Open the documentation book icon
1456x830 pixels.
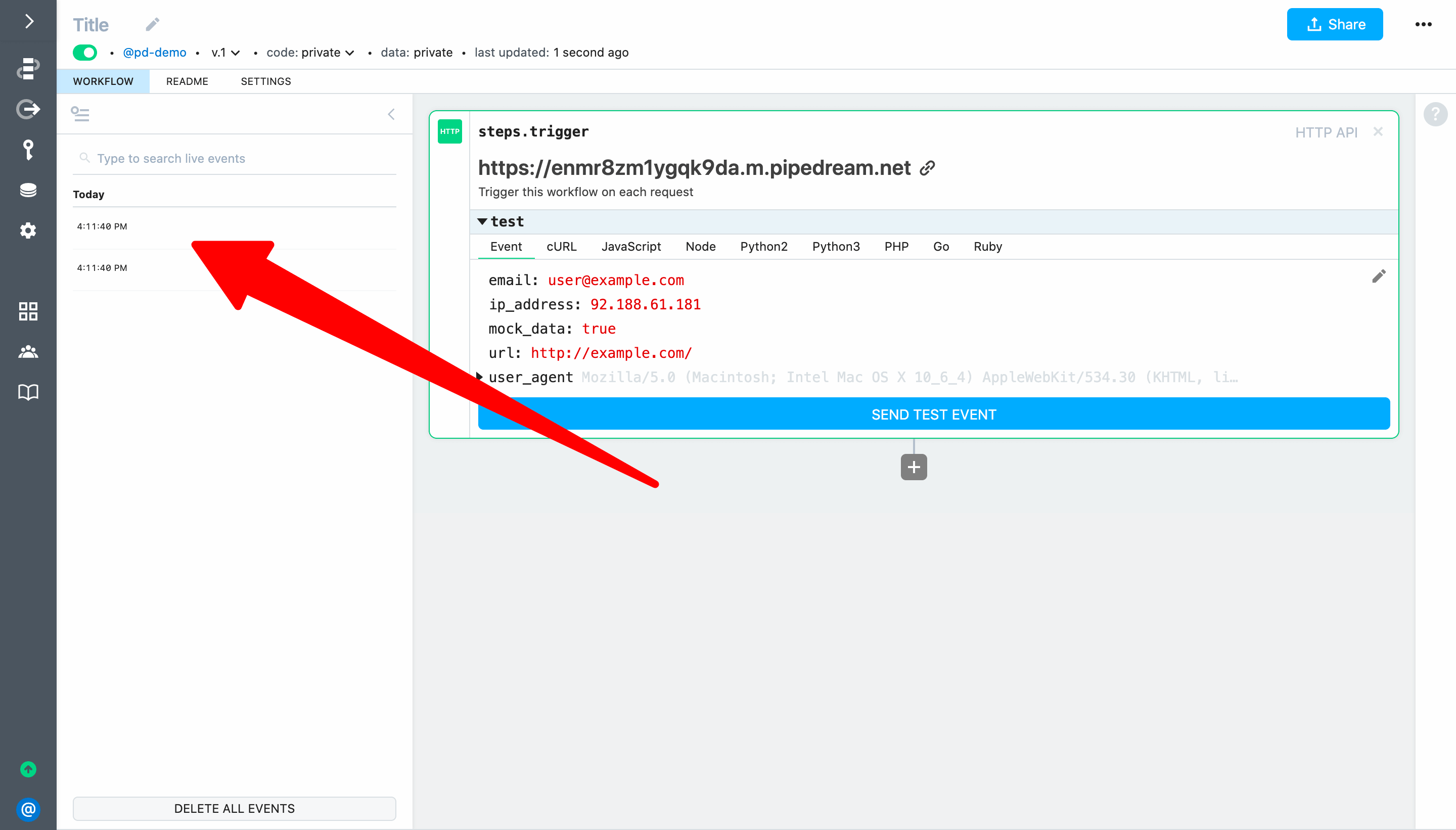[28, 392]
